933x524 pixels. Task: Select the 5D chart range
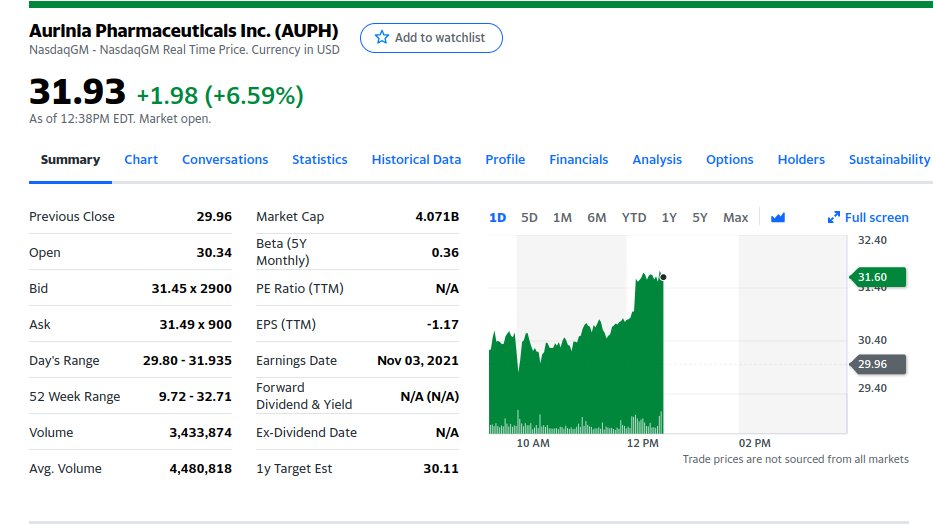point(529,218)
